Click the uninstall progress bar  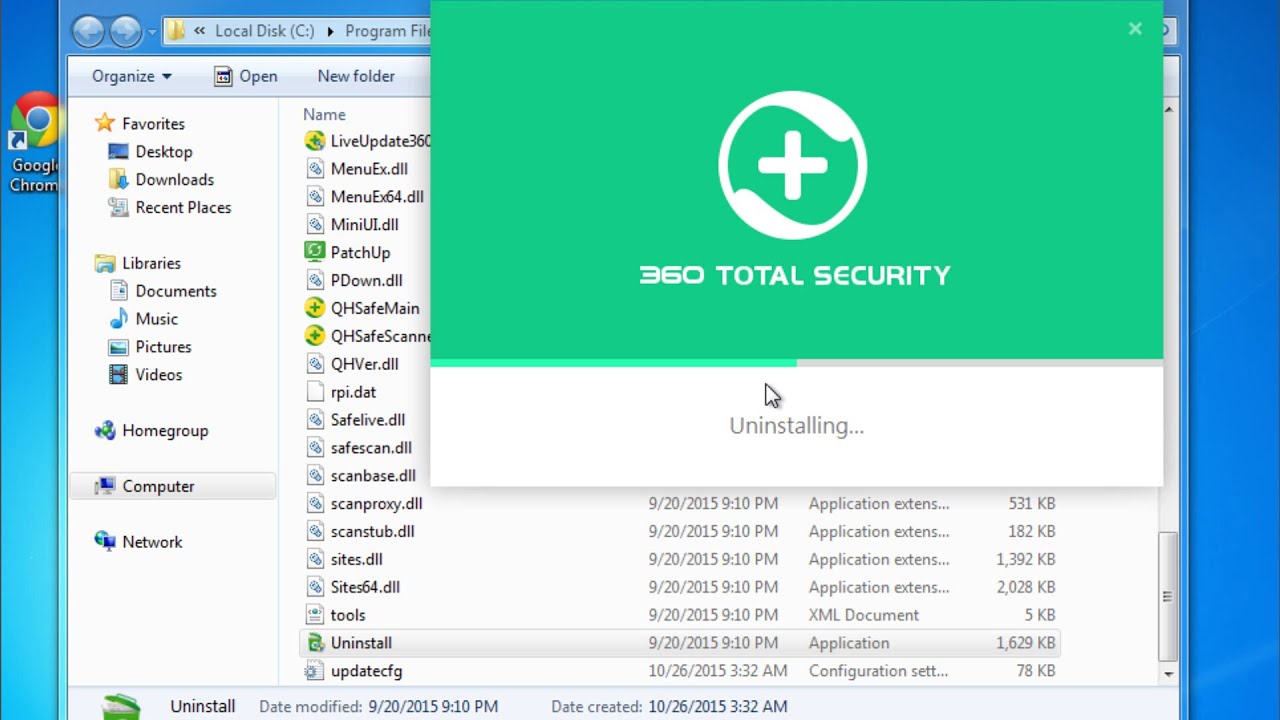[796, 363]
